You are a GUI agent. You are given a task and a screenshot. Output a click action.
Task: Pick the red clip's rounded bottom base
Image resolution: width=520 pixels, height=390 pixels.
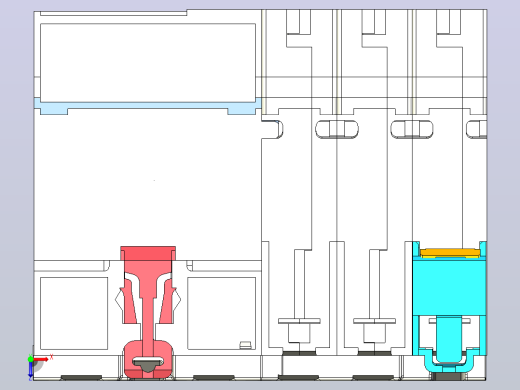pyautogui.click(x=148, y=359)
